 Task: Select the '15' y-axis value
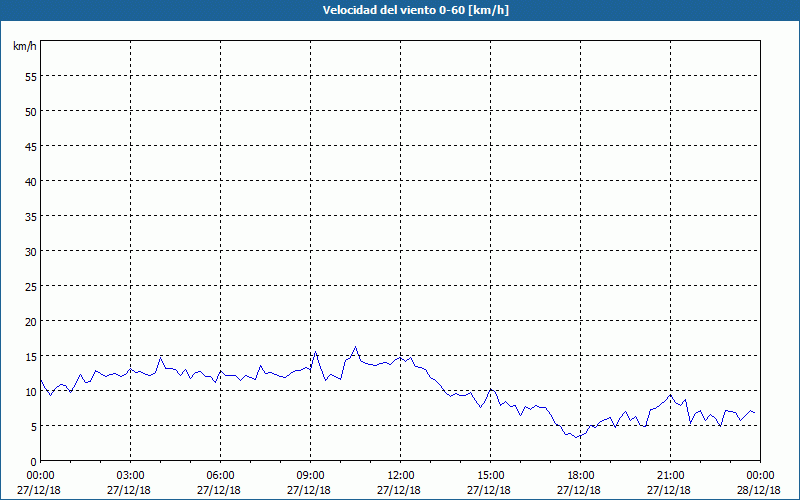[x=31, y=356]
